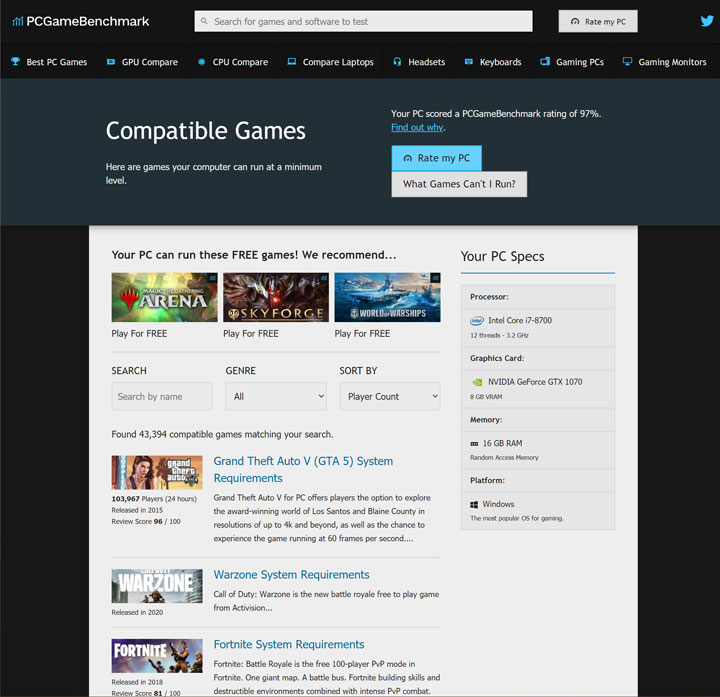Open Gaming PCs menu item

(x=572, y=62)
